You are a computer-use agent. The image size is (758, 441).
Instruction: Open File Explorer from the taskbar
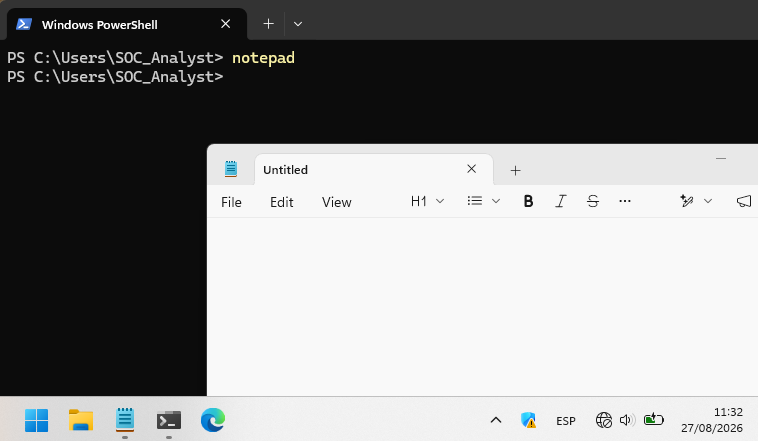[x=81, y=420]
